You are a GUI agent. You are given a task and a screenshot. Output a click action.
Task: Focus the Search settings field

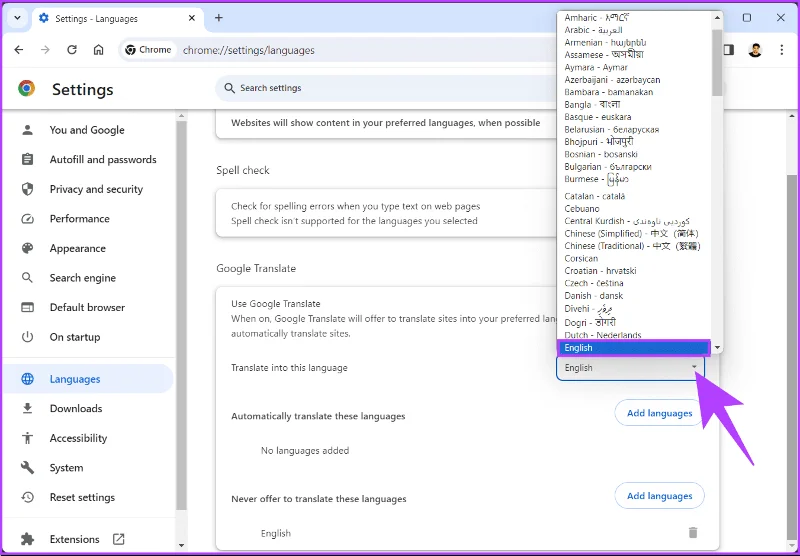pos(388,88)
